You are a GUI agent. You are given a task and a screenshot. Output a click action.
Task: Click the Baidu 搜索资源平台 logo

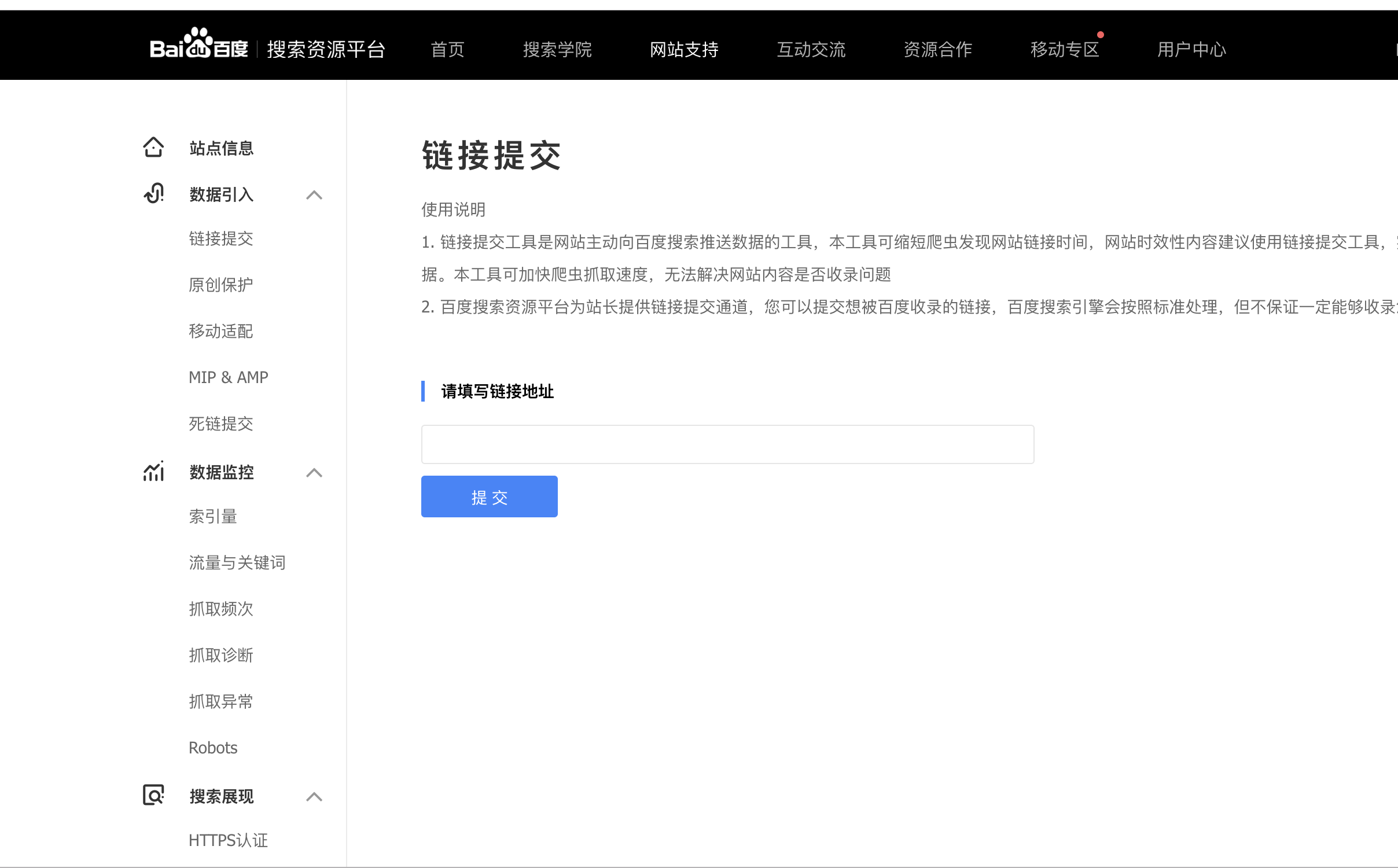coord(266,48)
